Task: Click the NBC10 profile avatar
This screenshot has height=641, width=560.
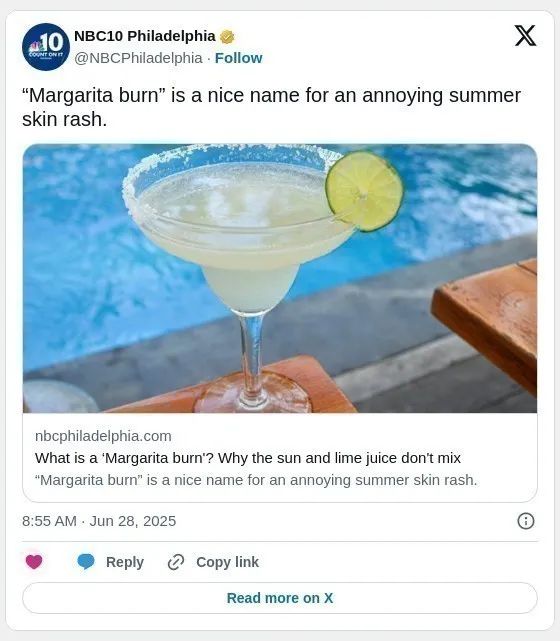Action: (46, 47)
